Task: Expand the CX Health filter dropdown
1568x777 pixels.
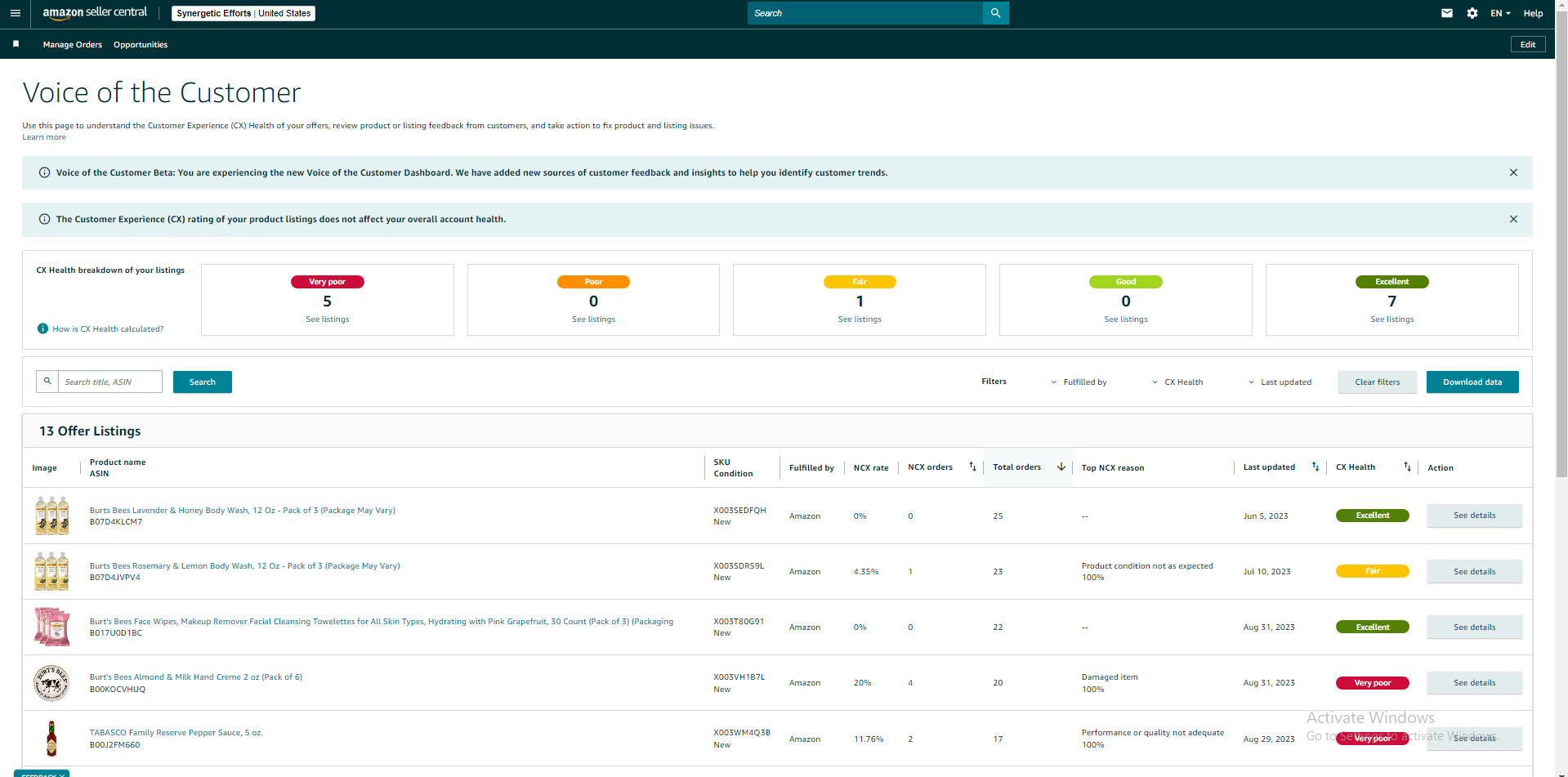Action: [x=1177, y=382]
